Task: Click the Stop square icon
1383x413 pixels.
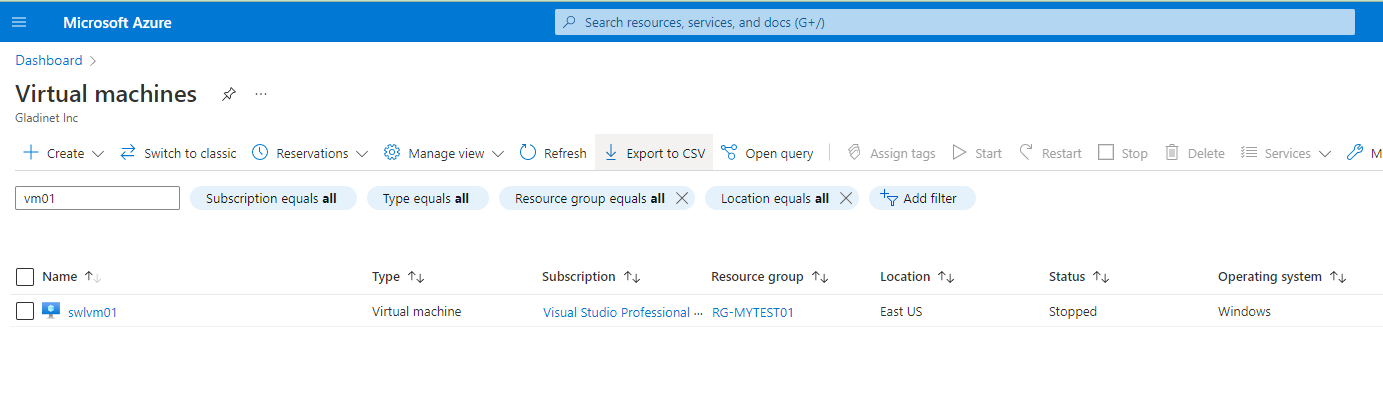Action: (x=1106, y=153)
